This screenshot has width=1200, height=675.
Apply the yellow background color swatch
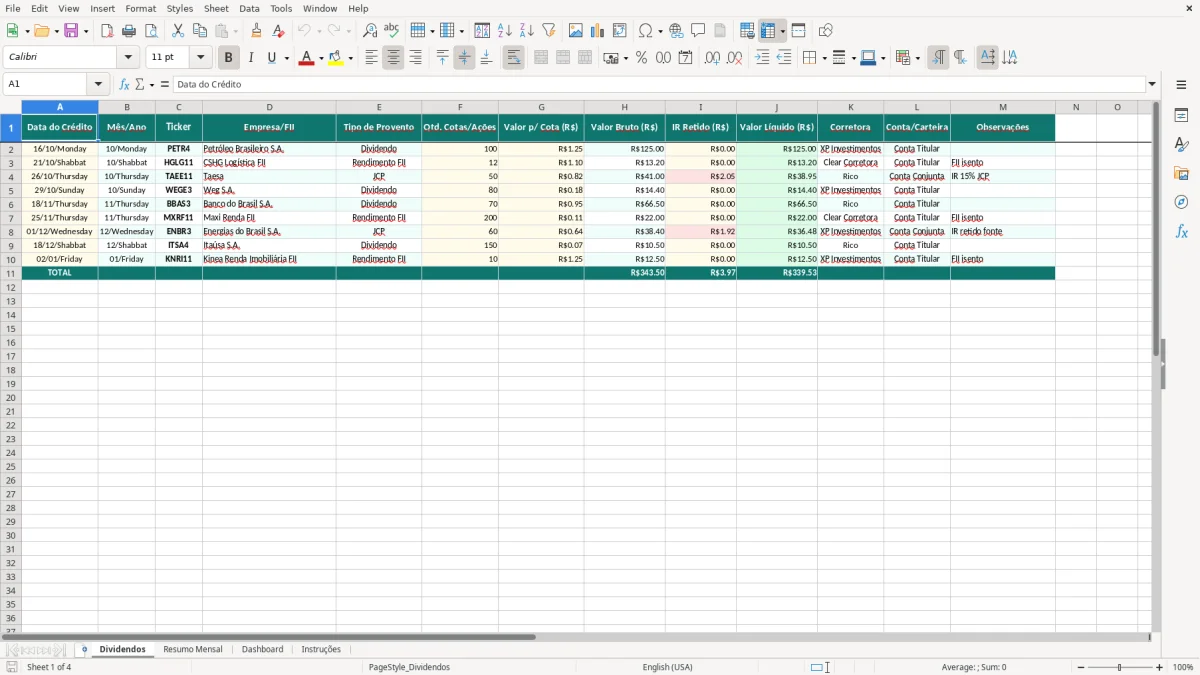336,58
